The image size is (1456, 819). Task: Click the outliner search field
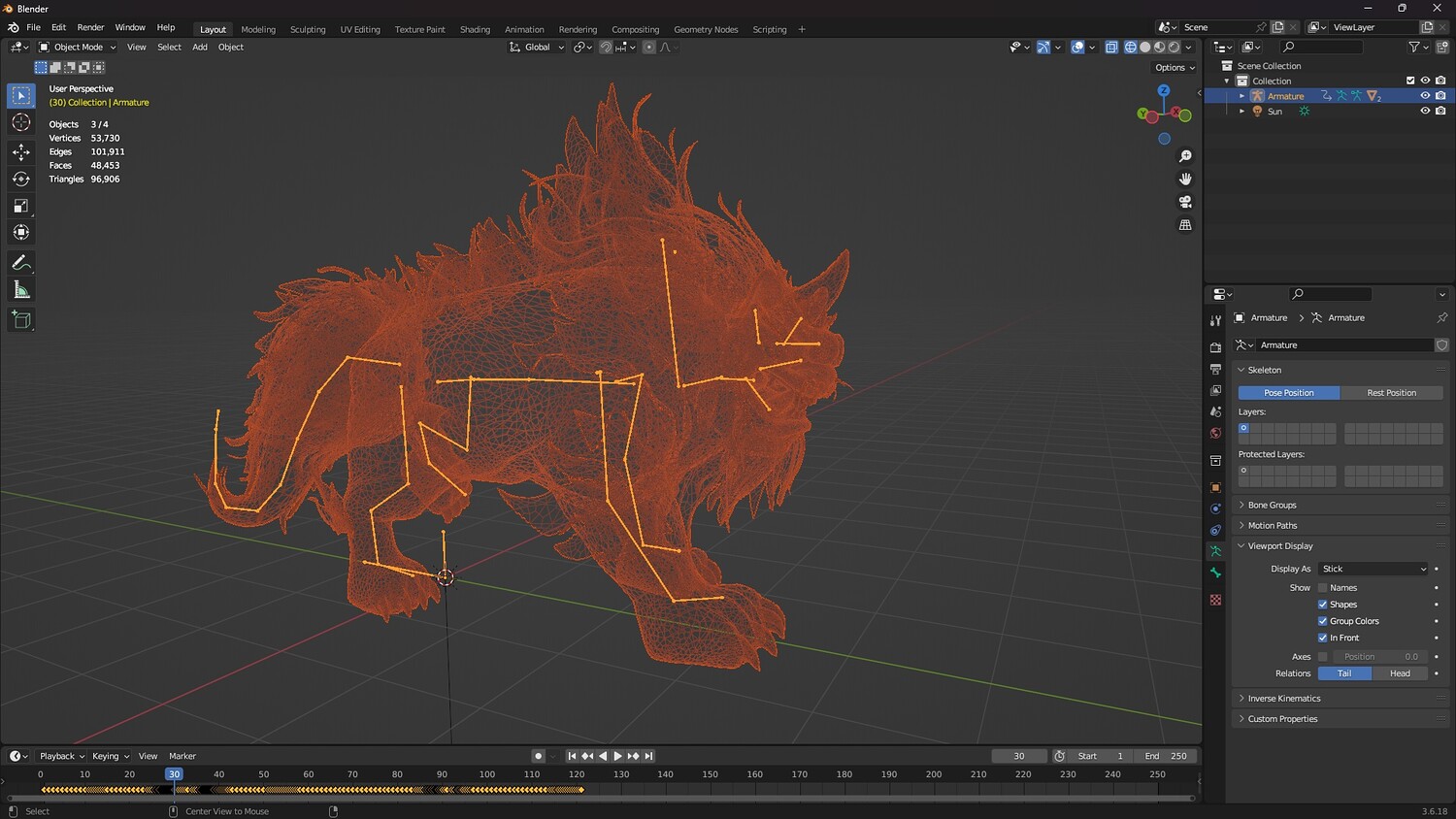click(x=1321, y=47)
